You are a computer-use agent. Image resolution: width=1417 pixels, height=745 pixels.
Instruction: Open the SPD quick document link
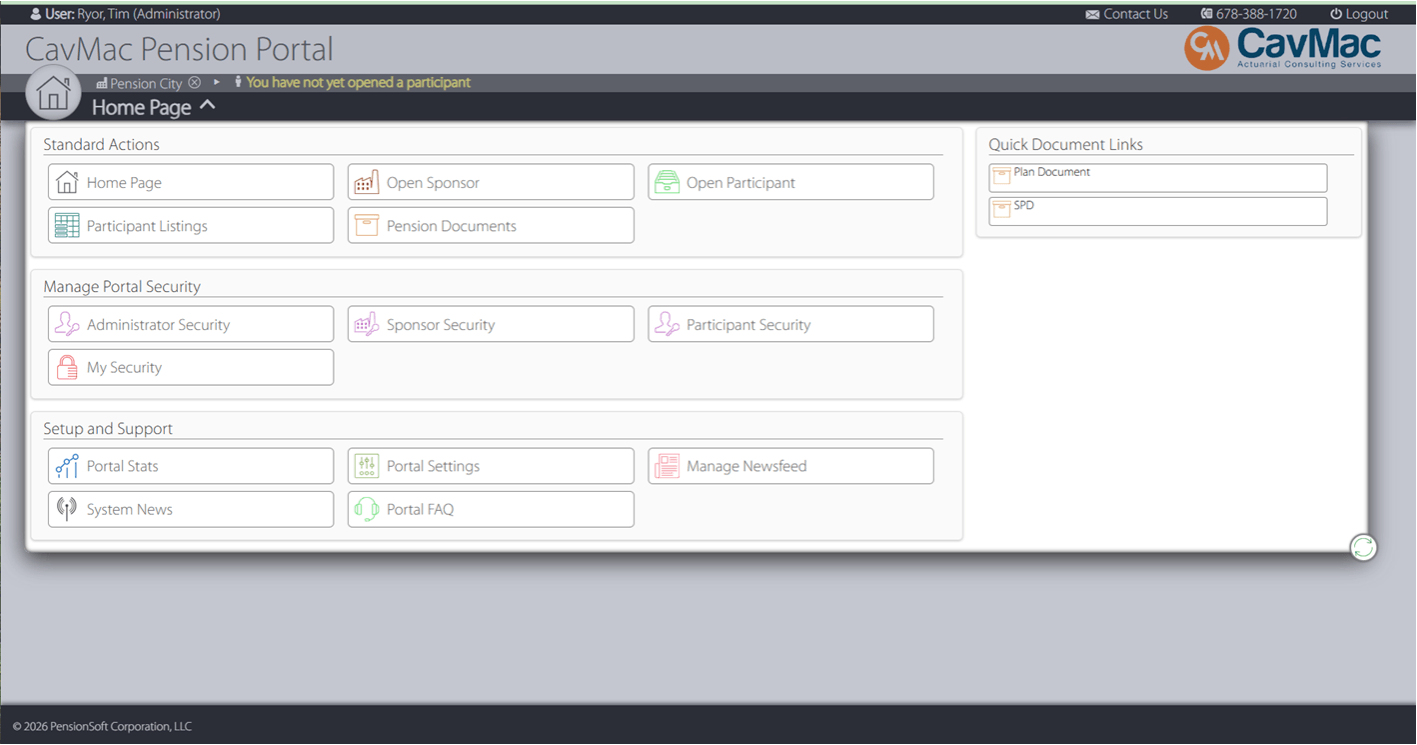pos(1158,211)
